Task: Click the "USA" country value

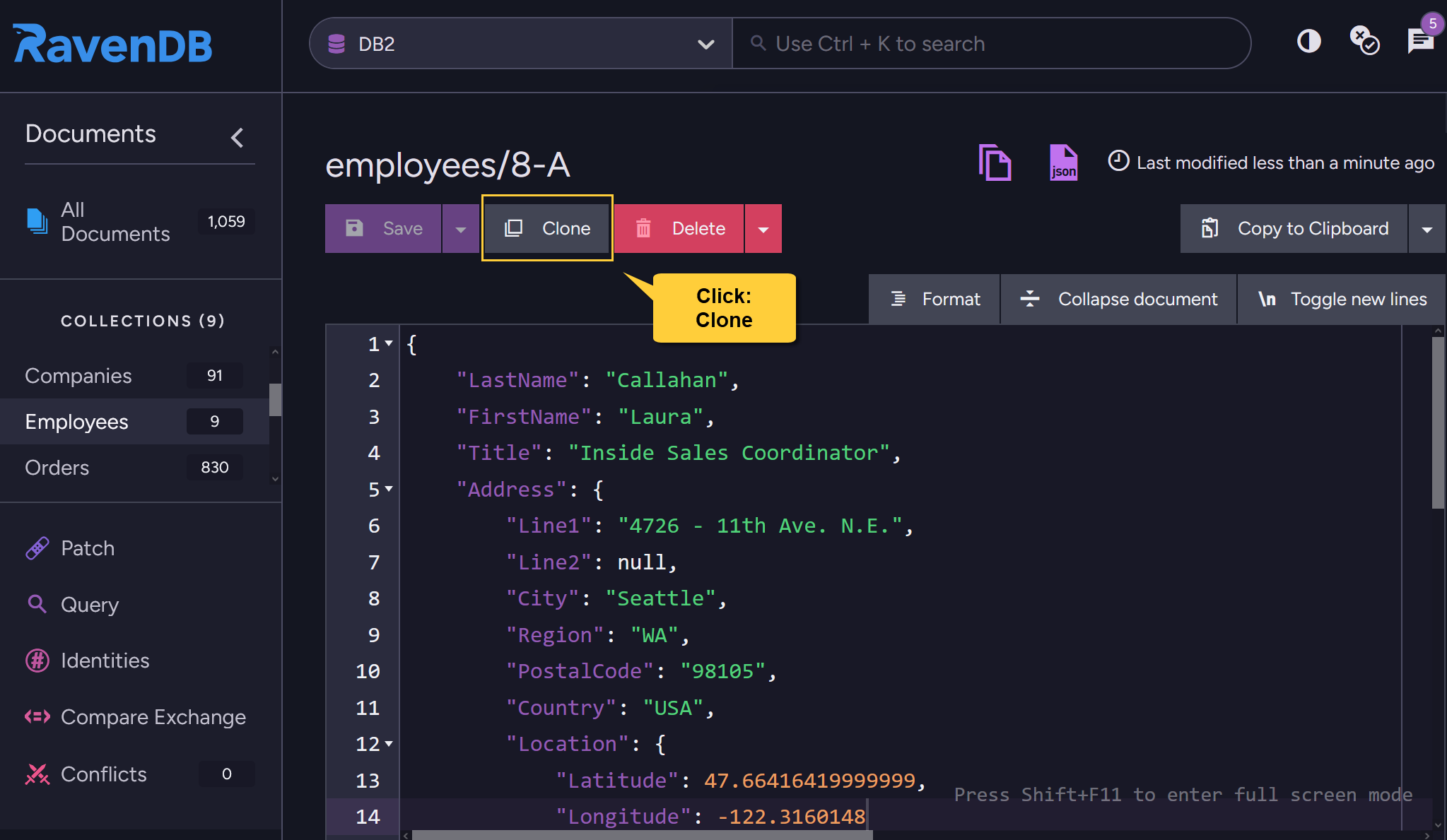Action: coord(673,708)
